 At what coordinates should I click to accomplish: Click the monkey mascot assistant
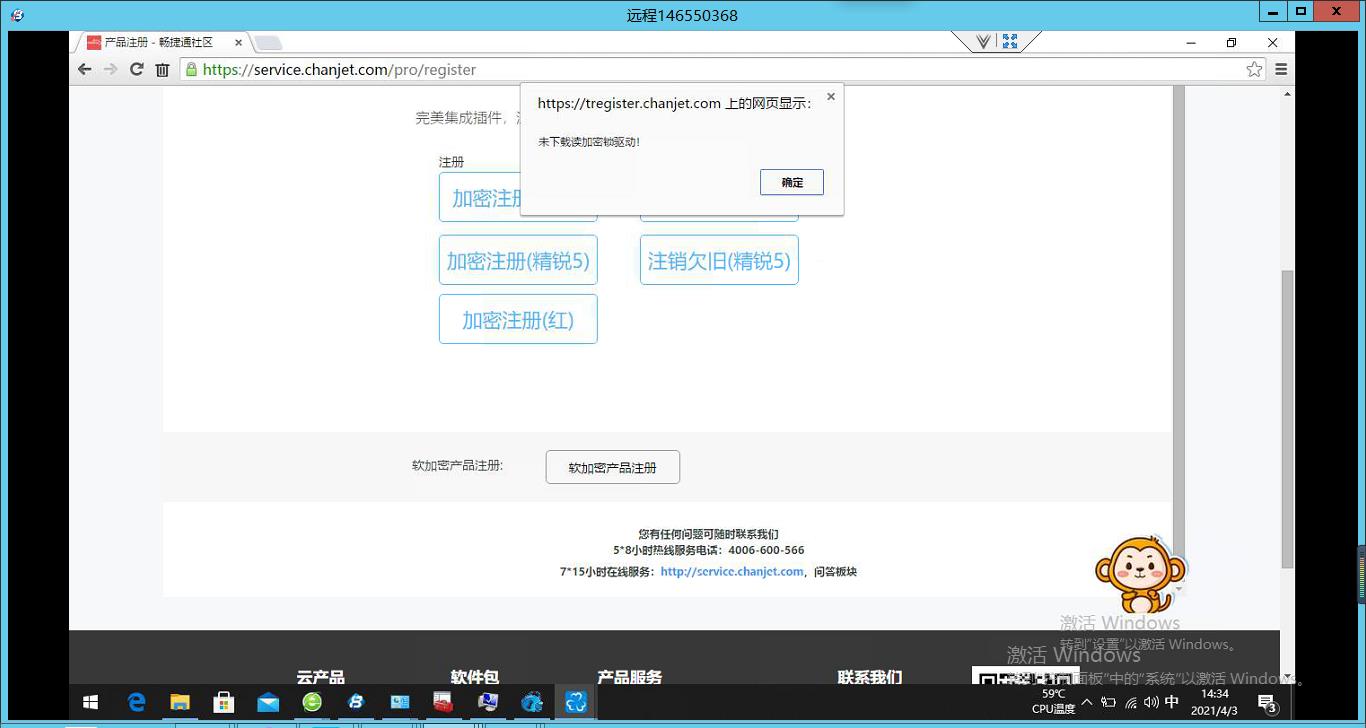1140,573
